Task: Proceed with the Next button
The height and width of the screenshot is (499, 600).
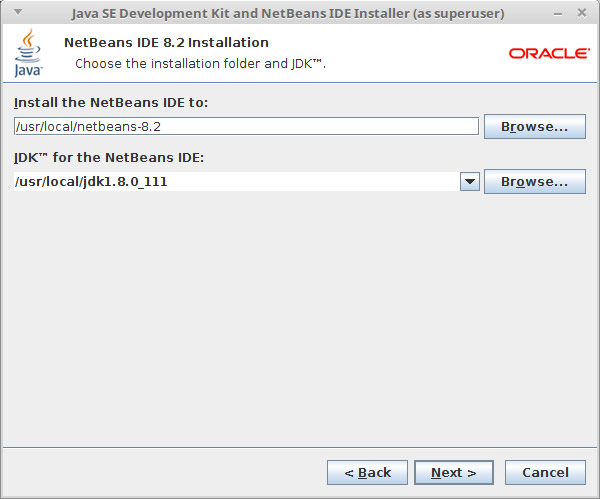Action: 454,473
